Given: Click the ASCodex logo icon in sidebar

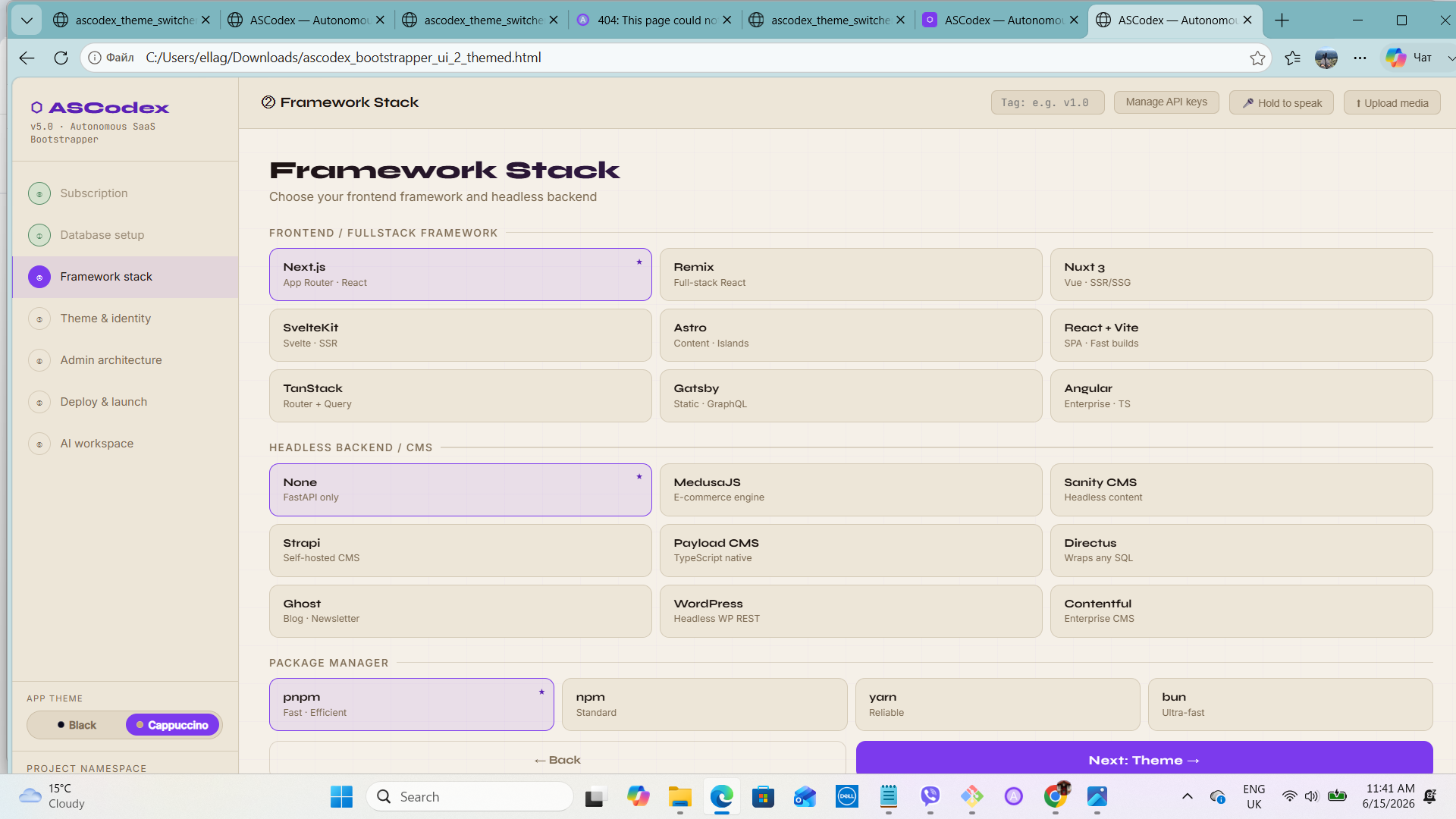Looking at the screenshot, I should [x=36, y=108].
